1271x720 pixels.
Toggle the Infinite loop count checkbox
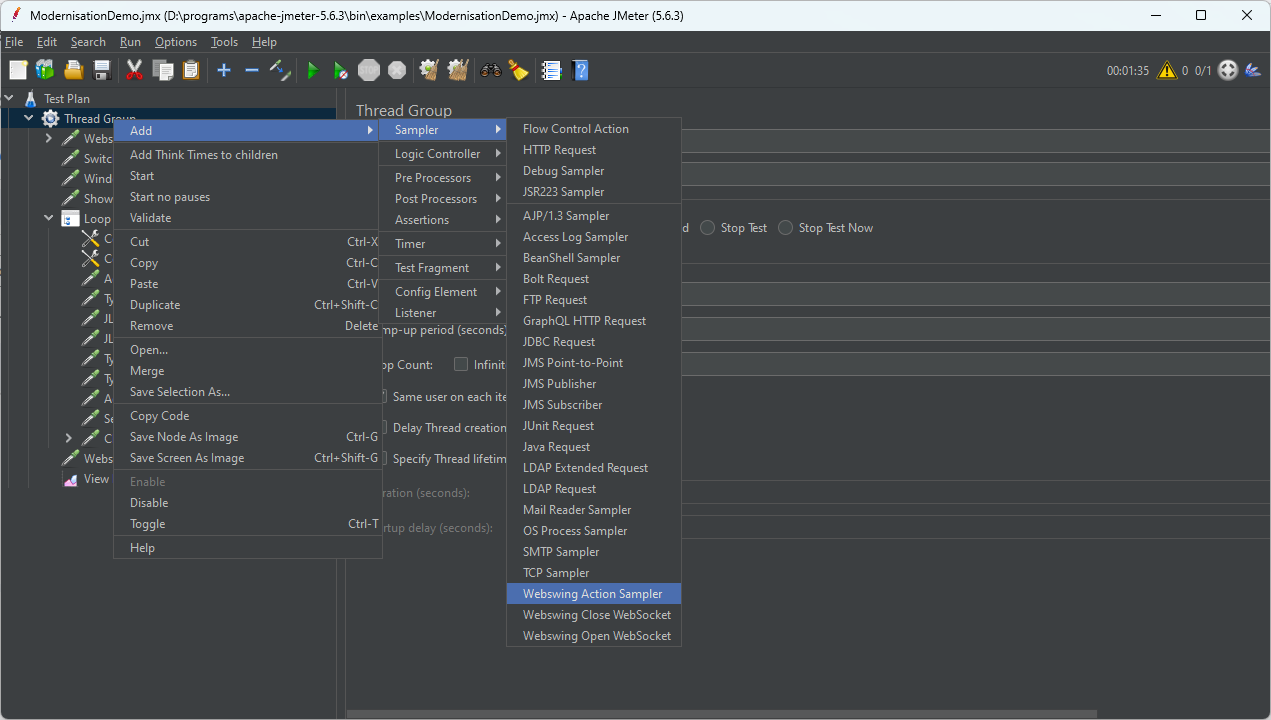coord(461,365)
